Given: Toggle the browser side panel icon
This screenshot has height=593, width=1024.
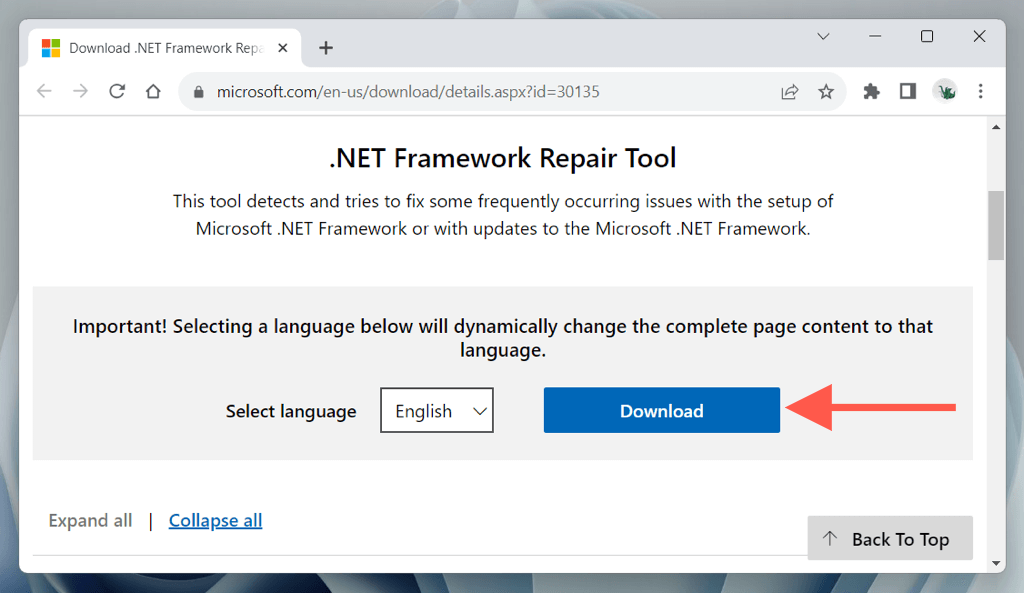Looking at the screenshot, I should [907, 92].
